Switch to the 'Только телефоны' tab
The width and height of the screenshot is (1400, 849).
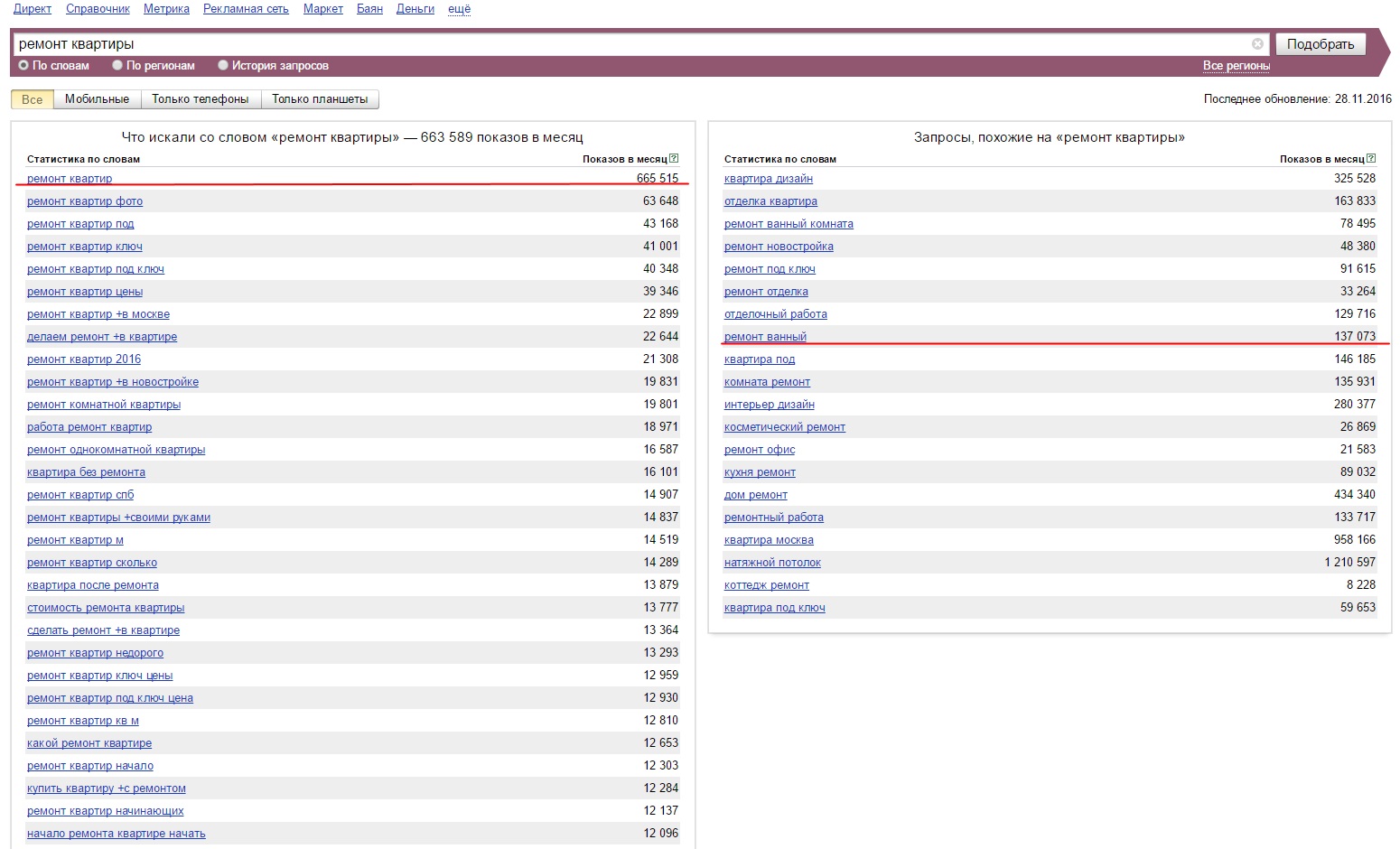(x=200, y=99)
